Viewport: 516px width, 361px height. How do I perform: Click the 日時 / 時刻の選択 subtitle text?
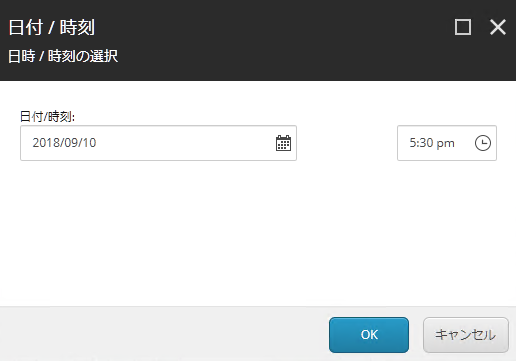[x=63, y=56]
